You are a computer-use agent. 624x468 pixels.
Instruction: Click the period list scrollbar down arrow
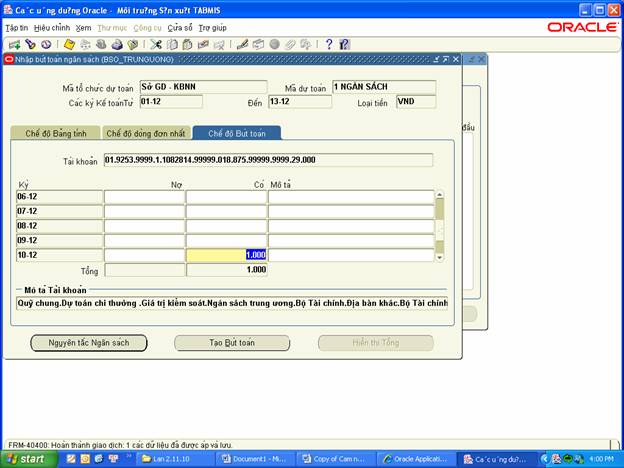click(x=439, y=257)
